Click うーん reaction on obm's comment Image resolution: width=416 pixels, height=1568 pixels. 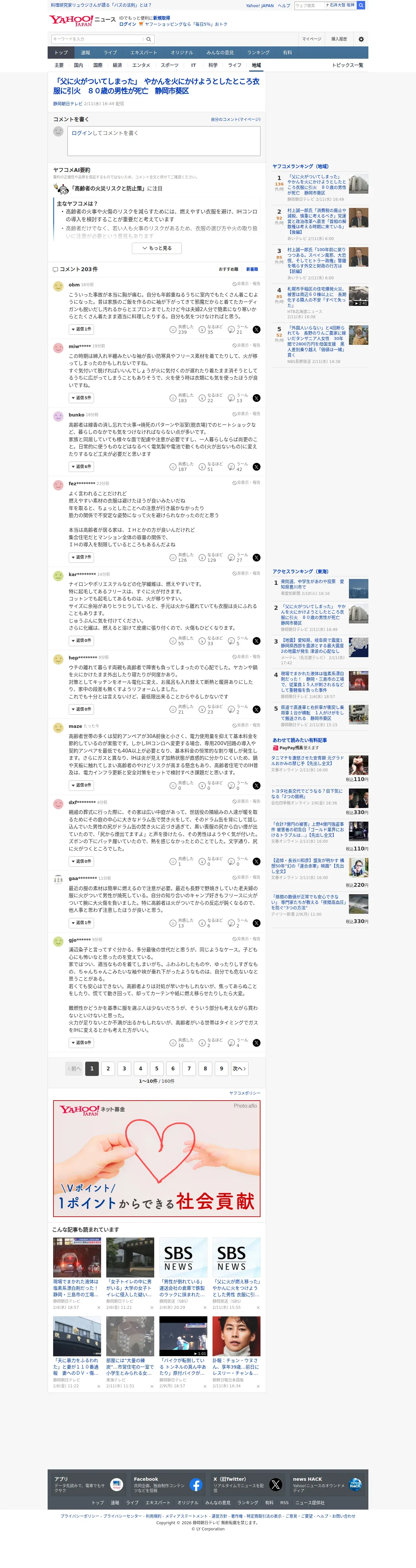pos(238,329)
